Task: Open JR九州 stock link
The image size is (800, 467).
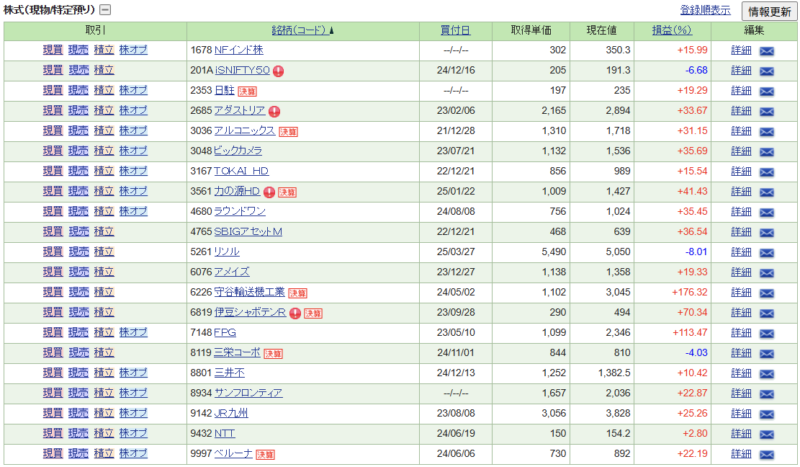Action: pyautogui.click(x=231, y=413)
